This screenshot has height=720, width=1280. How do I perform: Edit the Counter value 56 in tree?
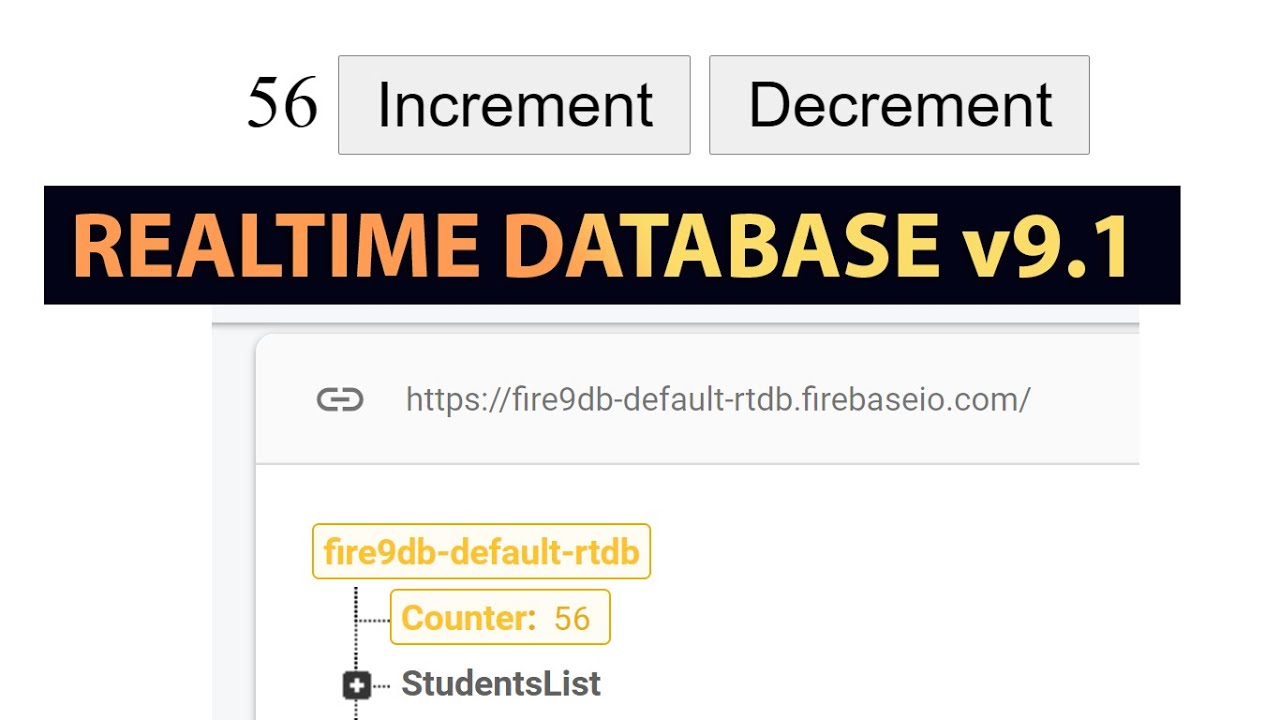pos(572,618)
